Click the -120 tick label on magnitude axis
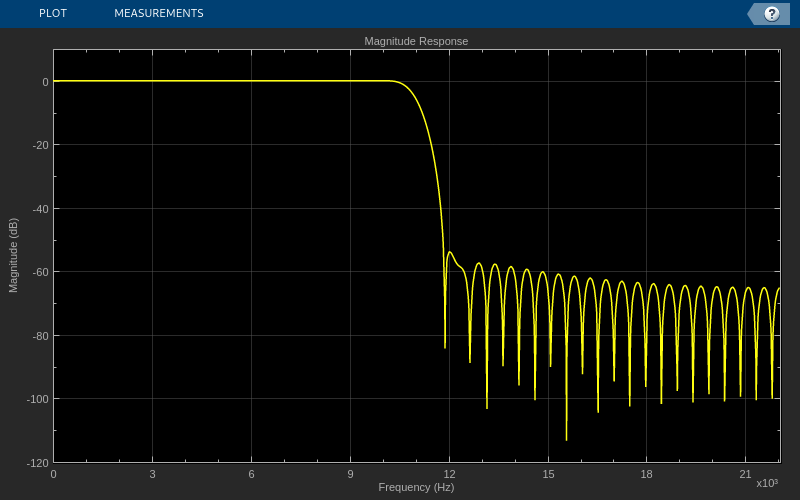The width and height of the screenshot is (800, 500). tap(37, 463)
